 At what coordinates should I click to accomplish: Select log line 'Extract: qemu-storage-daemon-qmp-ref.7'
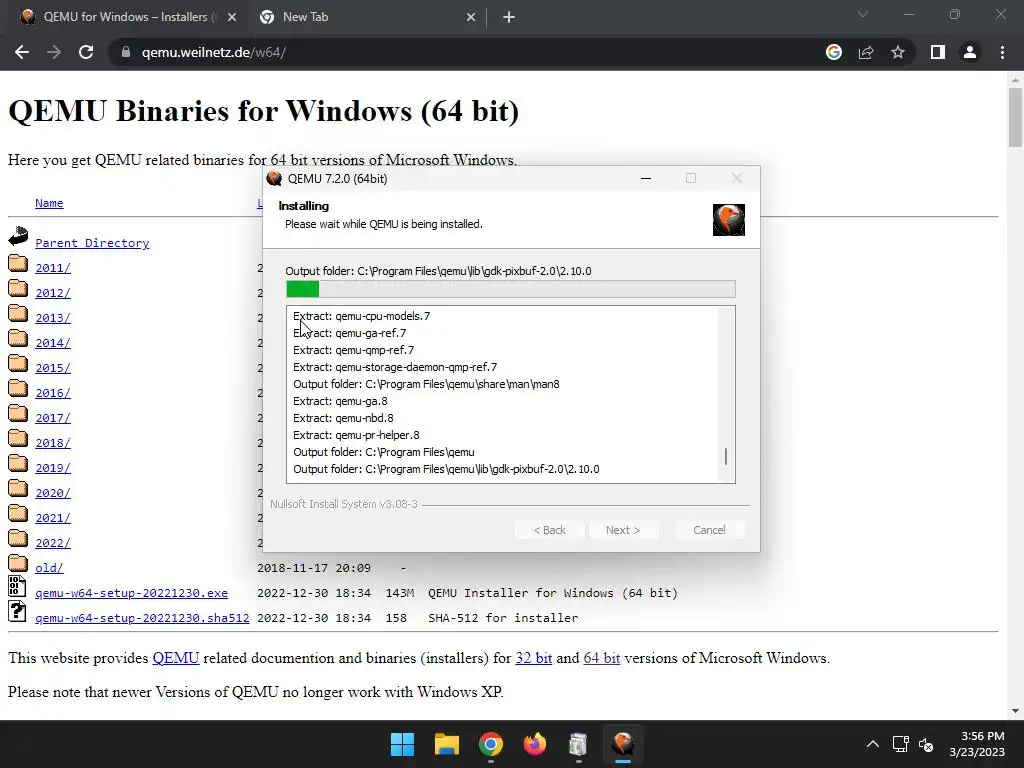point(394,367)
